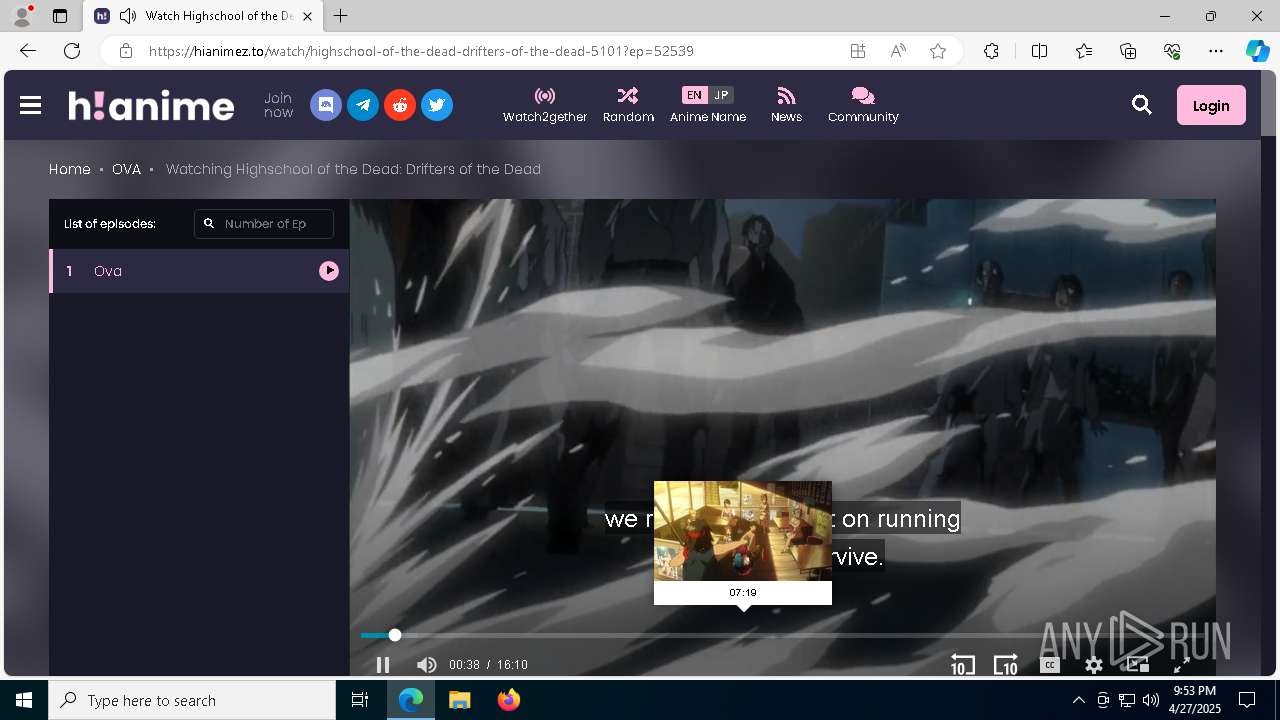This screenshot has height=720, width=1280.
Task: Open Task View on the taskbar
Action: [x=360, y=700]
